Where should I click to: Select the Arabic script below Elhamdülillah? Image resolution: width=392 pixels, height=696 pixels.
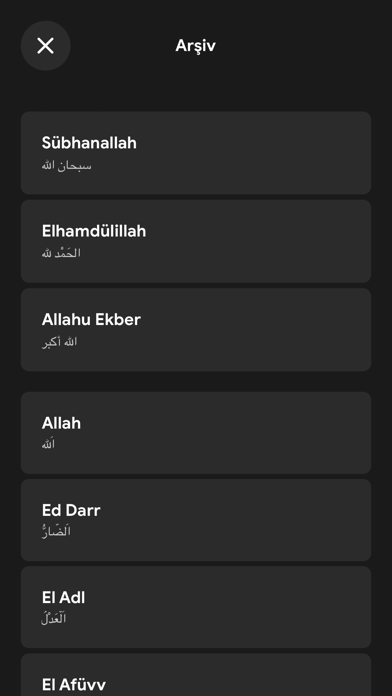click(61, 253)
